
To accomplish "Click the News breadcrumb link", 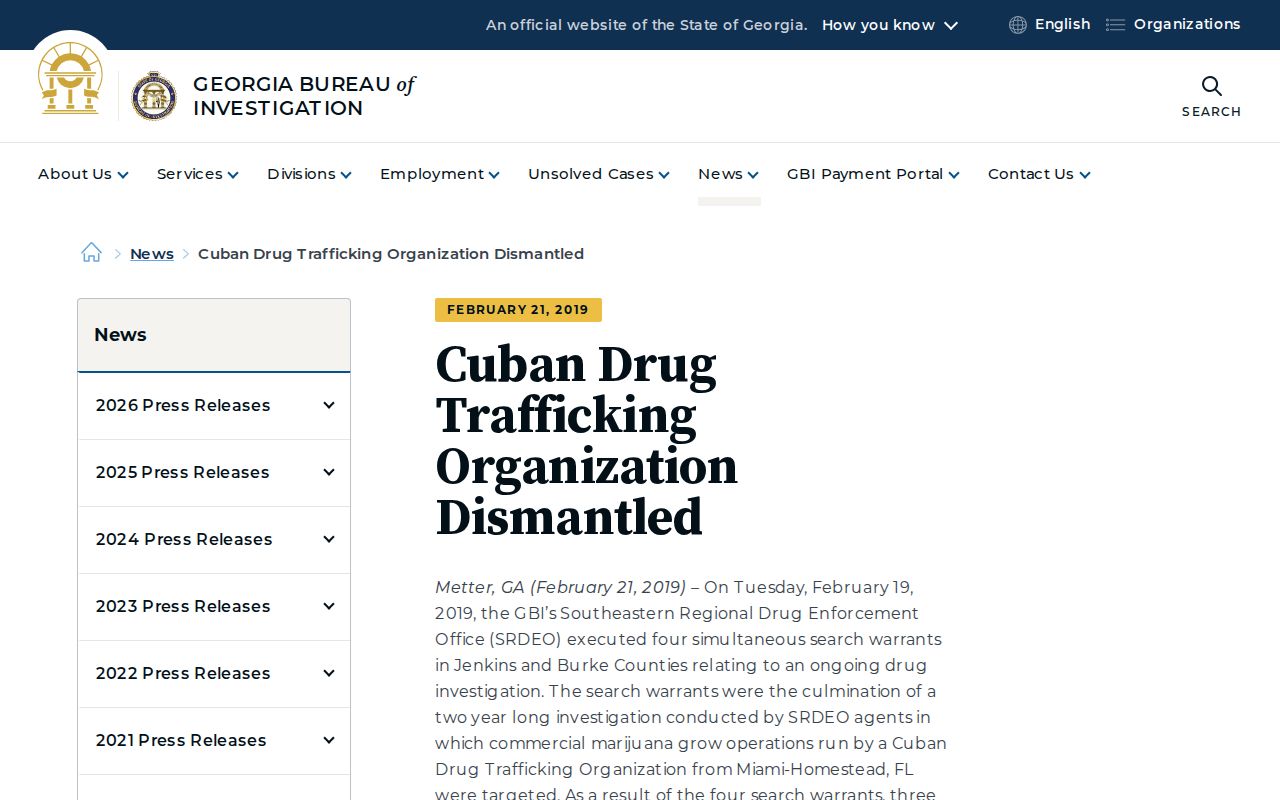I will (x=152, y=254).
